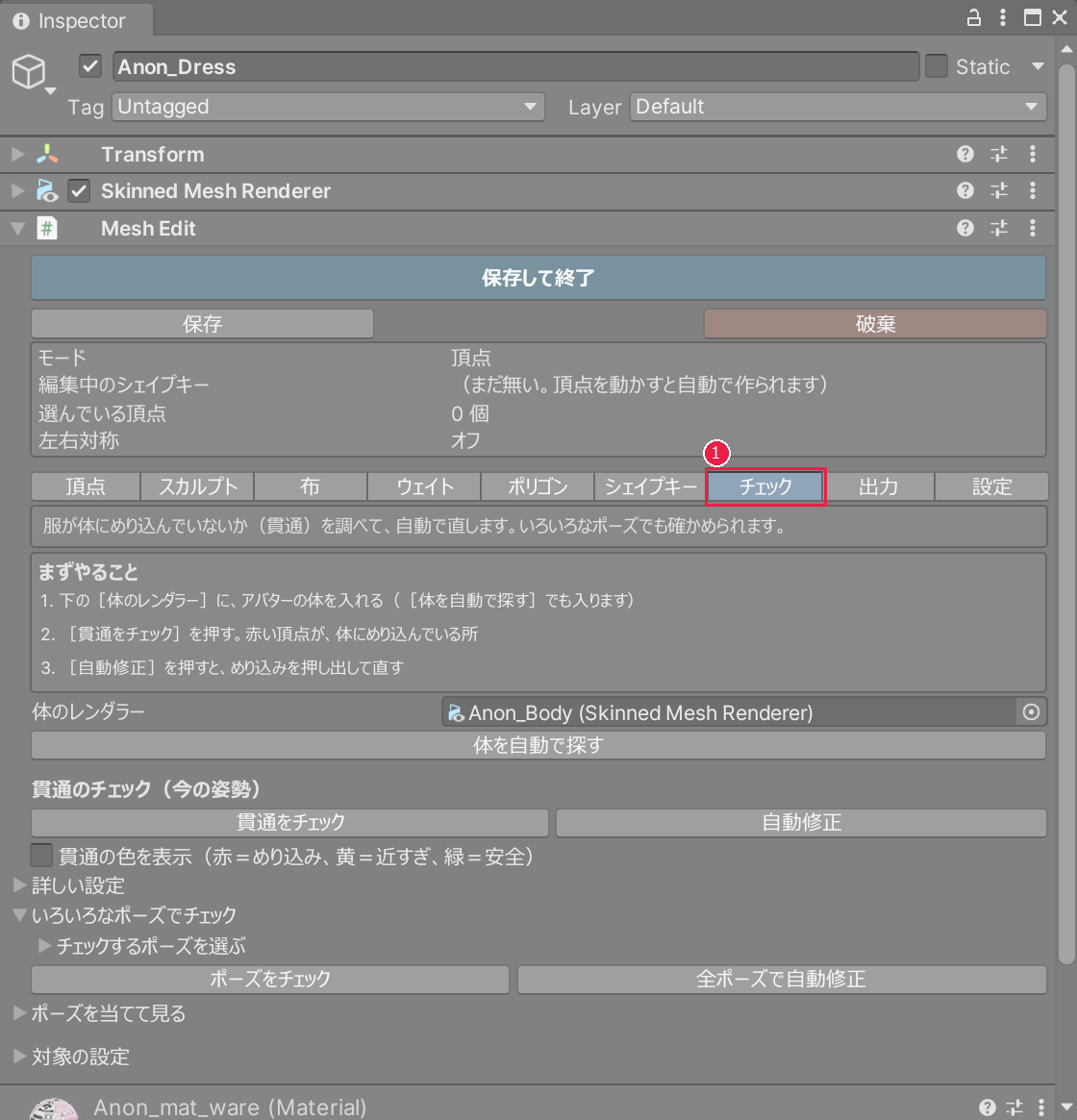Image resolution: width=1077 pixels, height=1120 pixels.
Task: Expand the Transform component
Action: (x=18, y=154)
